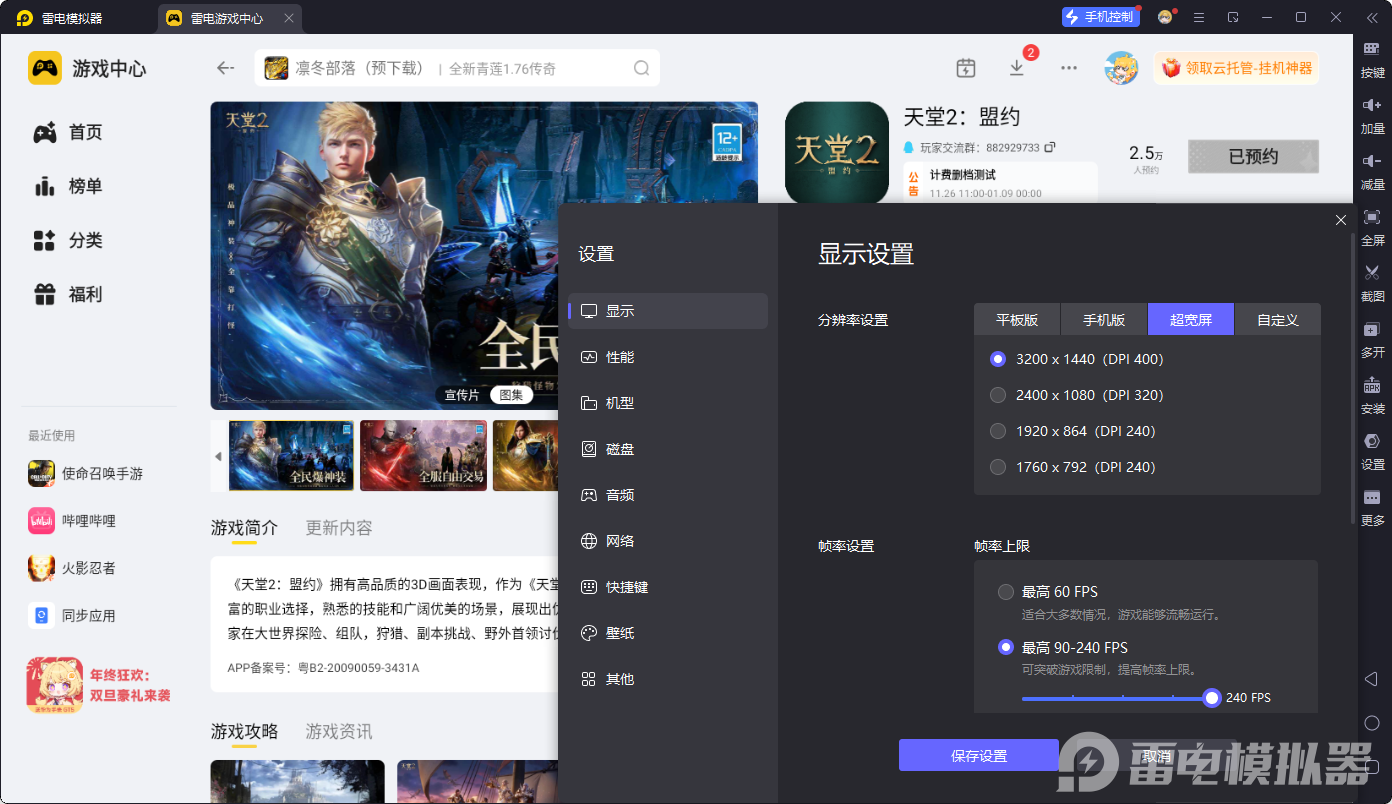This screenshot has width=1392, height=804.
Task: Open the 多开 multi-instance tool
Action: (1372, 338)
